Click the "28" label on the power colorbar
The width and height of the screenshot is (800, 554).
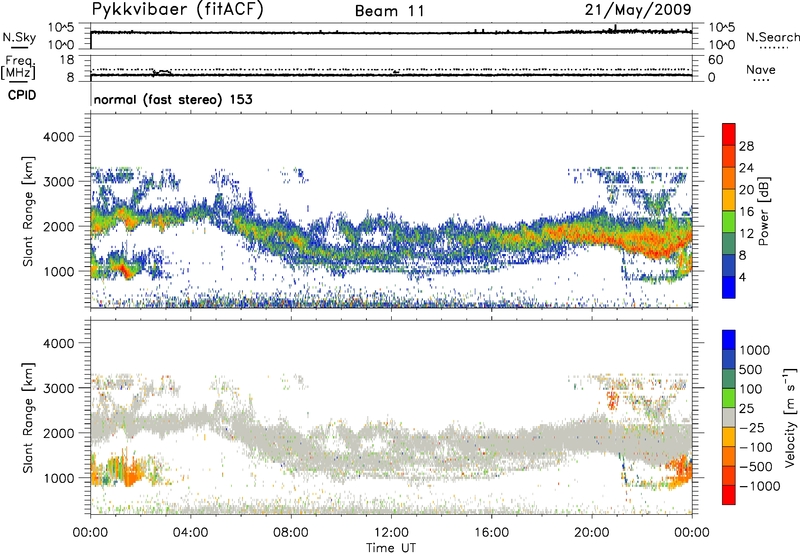click(746, 146)
